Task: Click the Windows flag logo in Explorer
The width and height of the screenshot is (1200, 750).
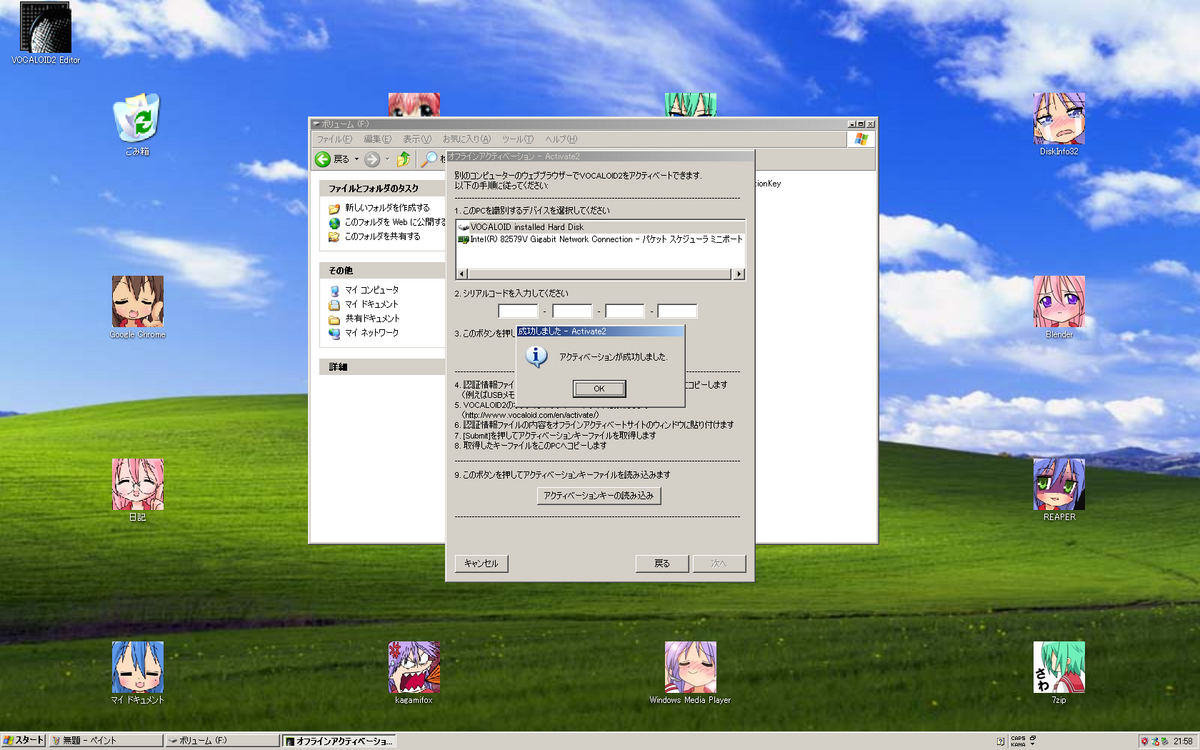Action: [x=860, y=139]
